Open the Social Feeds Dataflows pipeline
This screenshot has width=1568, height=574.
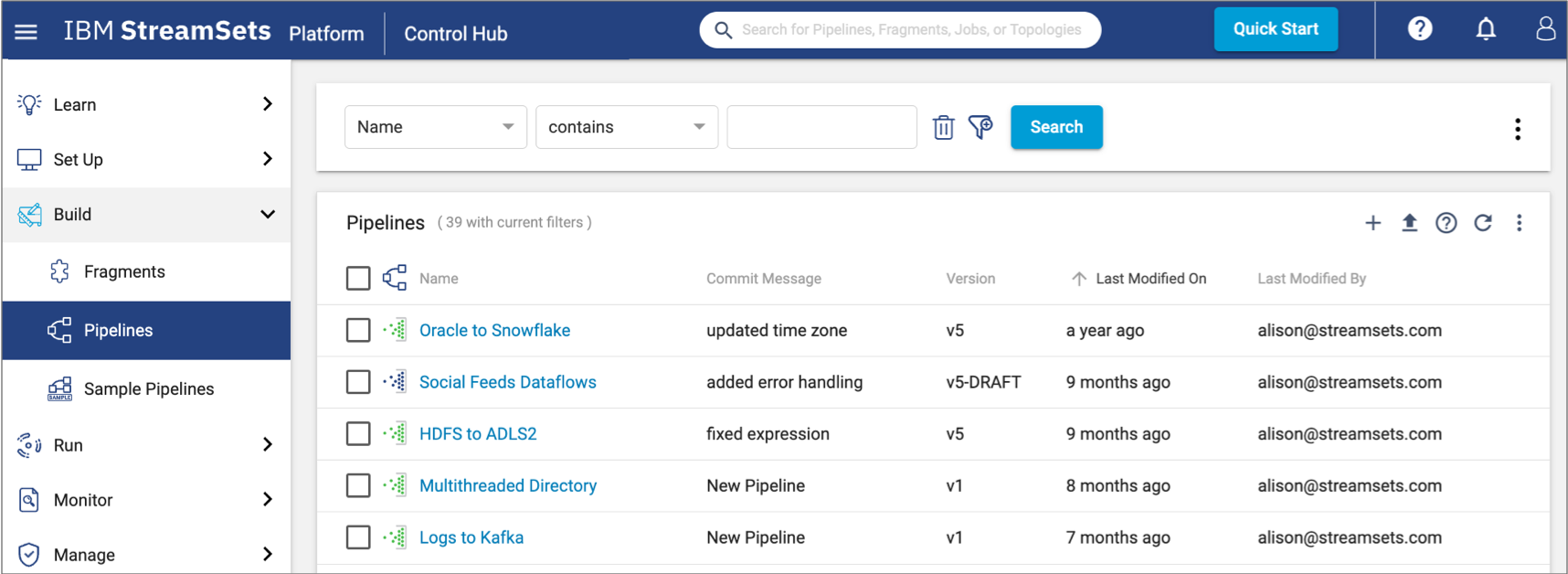coord(507,382)
